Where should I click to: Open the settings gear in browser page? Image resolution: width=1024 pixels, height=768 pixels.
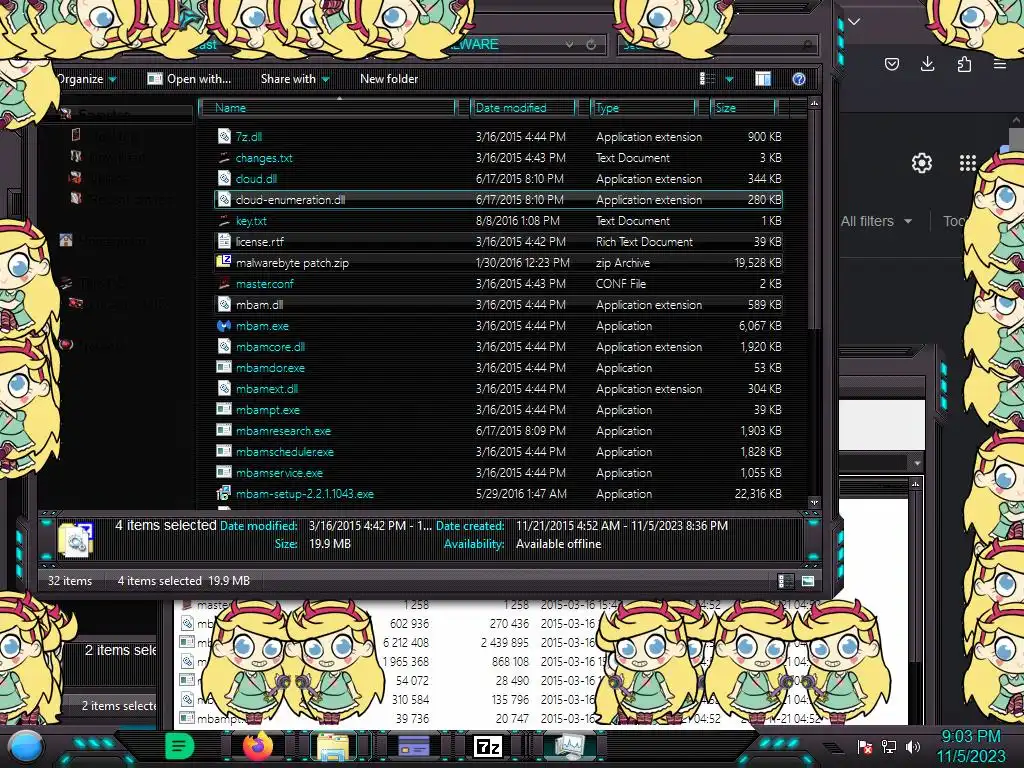click(x=921, y=163)
